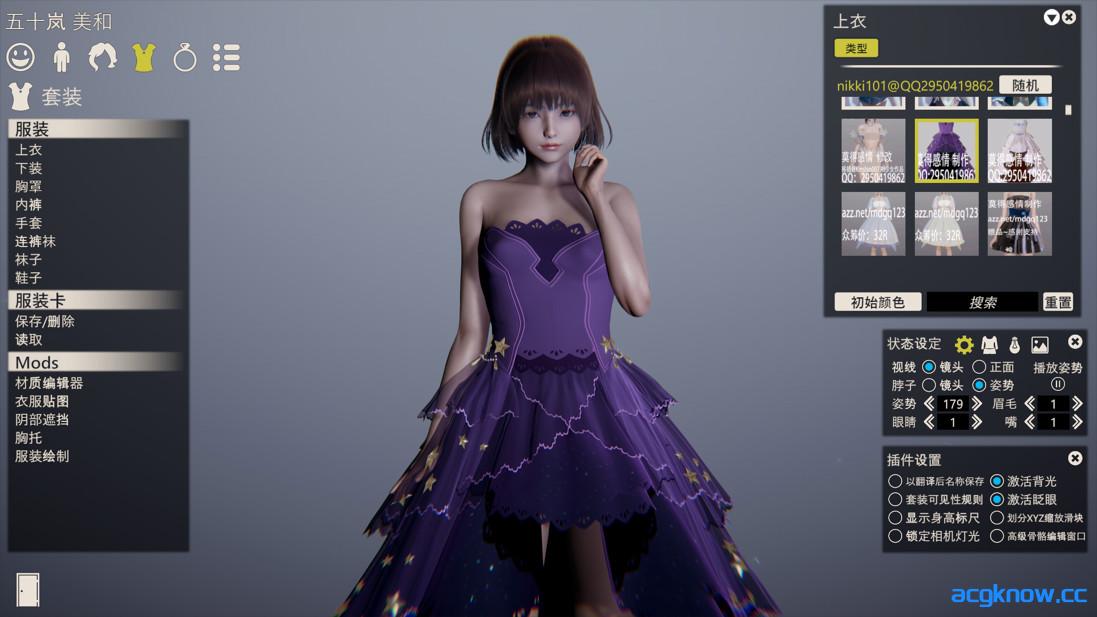Image resolution: width=1097 pixels, height=617 pixels.
Task: Collapse the 上衣 panel with the triangle icon
Action: click(x=1051, y=17)
